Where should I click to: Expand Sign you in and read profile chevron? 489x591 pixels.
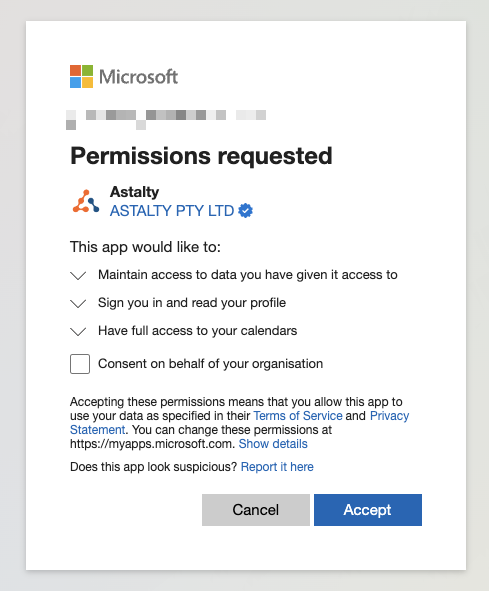(78, 303)
